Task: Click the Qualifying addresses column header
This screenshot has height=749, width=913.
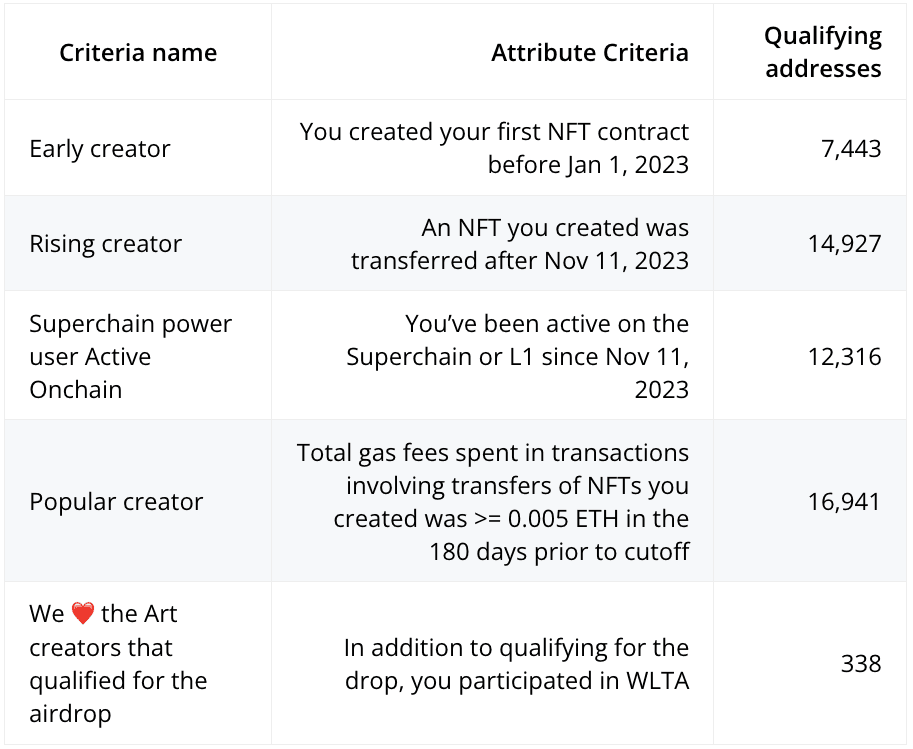Action: tap(823, 52)
